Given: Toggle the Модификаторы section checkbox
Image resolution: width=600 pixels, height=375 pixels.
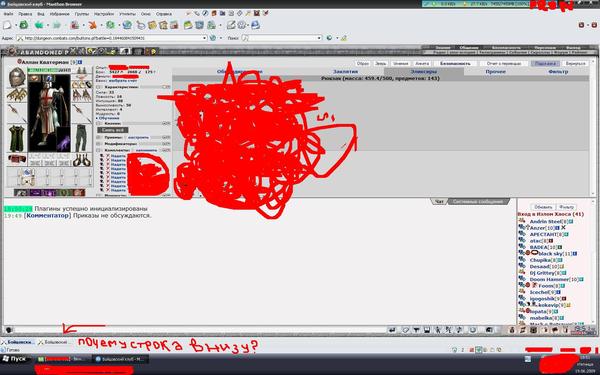Looking at the screenshot, I should (x=99, y=144).
